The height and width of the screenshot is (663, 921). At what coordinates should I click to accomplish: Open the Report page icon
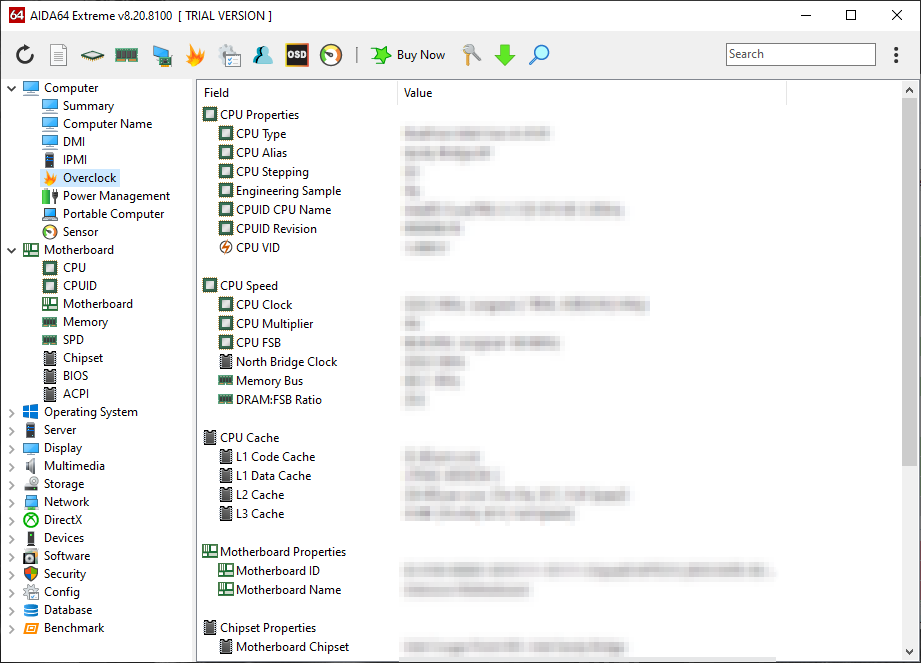click(x=59, y=55)
